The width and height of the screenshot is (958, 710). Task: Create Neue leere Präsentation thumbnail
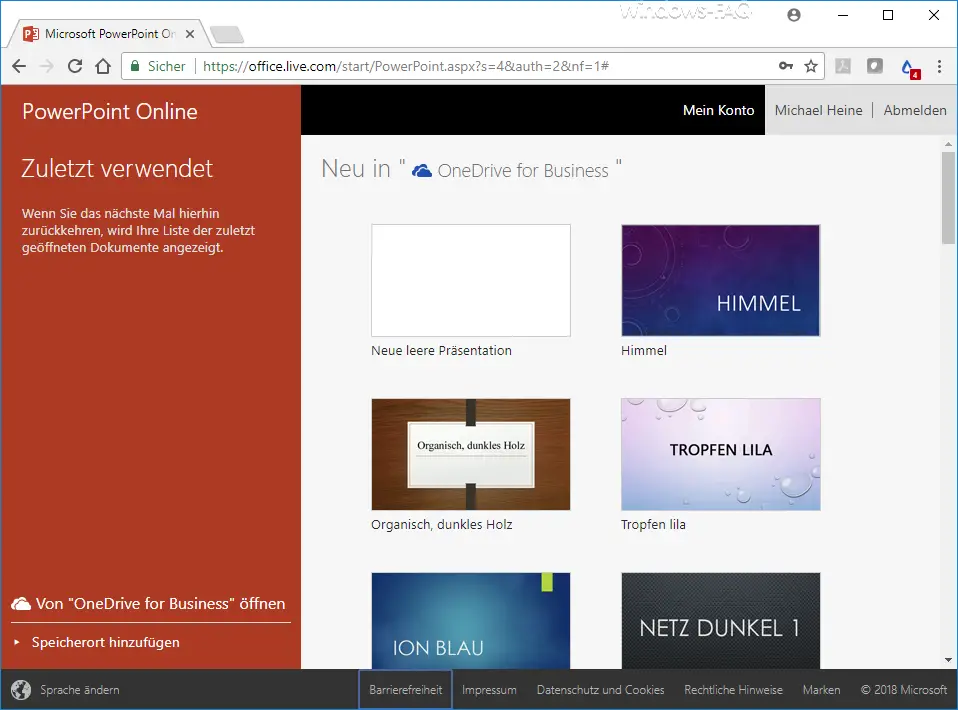tap(471, 280)
